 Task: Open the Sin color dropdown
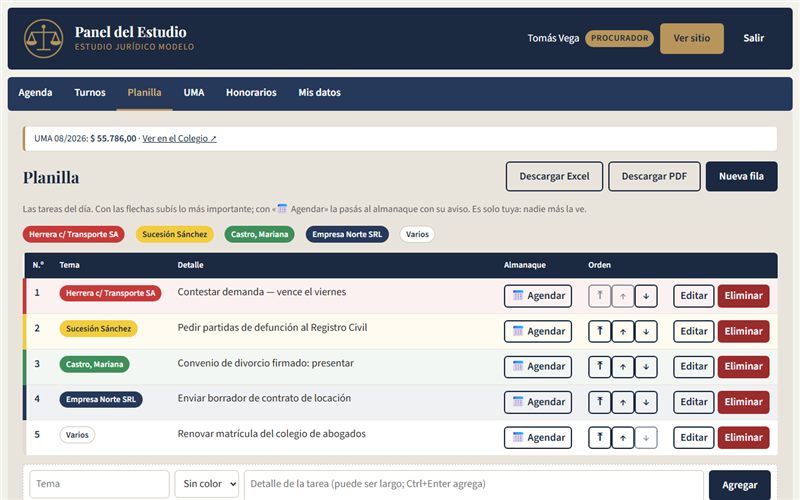207,484
